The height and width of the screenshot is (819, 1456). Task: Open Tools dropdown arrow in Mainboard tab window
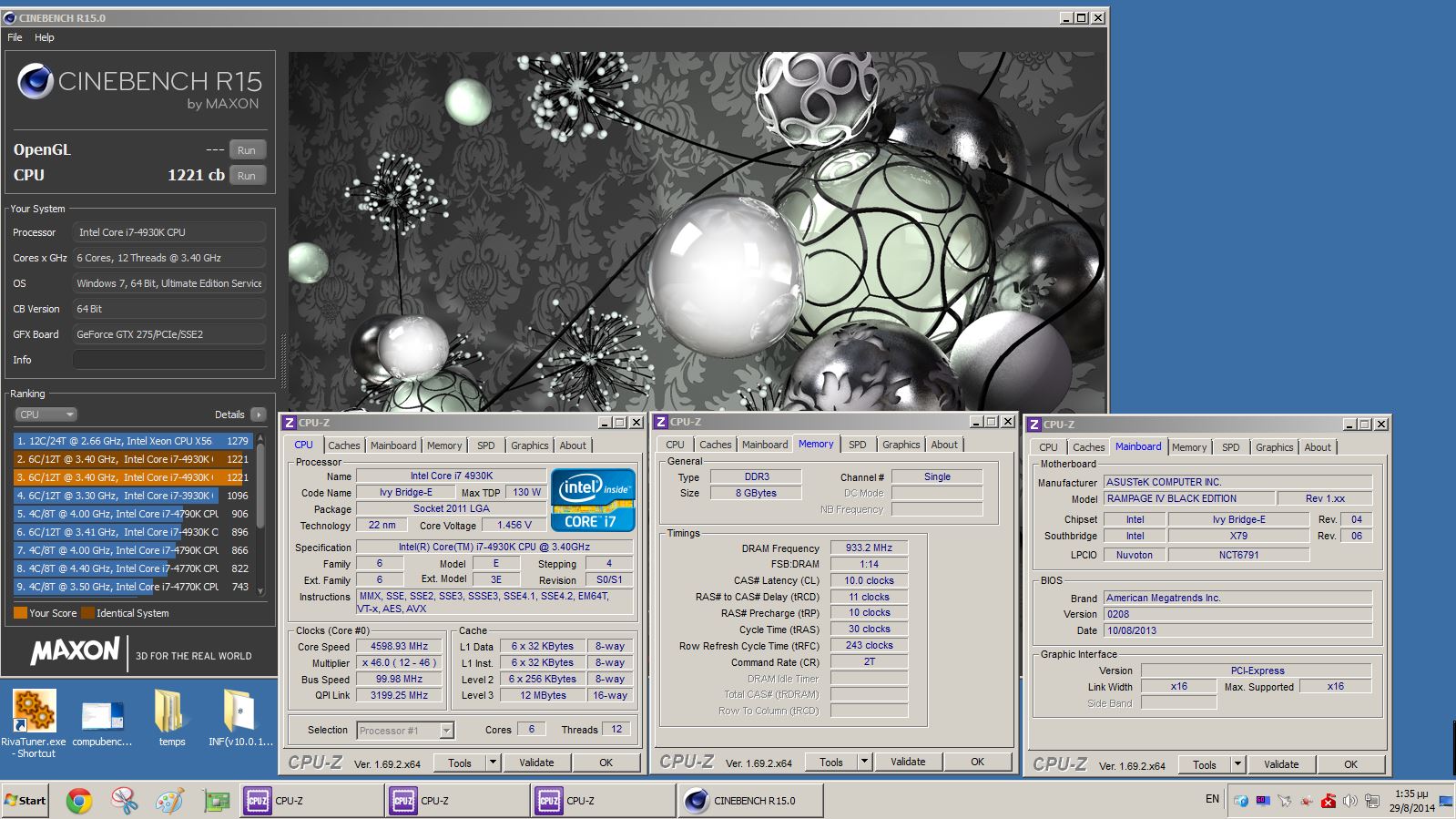(x=1237, y=764)
